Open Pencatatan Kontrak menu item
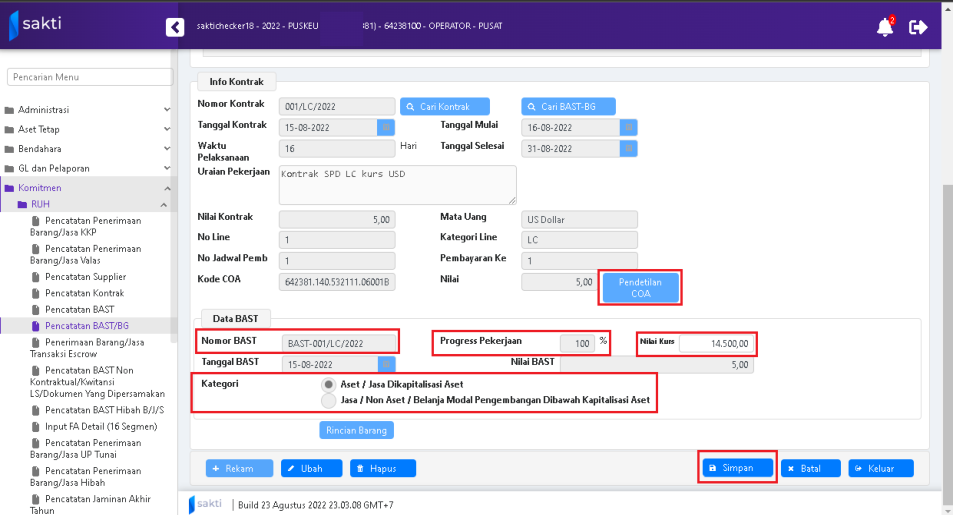 84,293
